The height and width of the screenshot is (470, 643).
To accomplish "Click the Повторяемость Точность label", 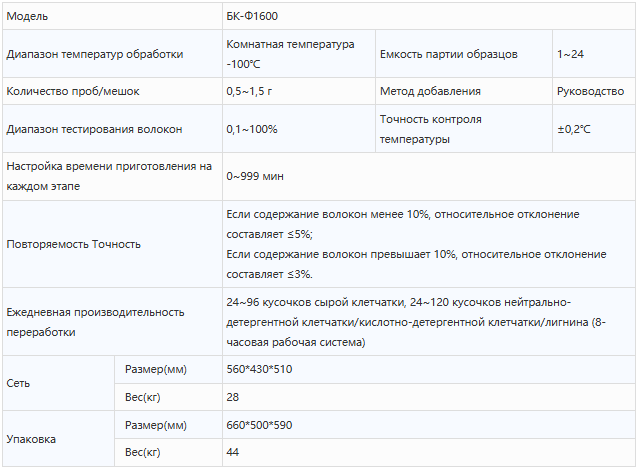I will click(x=74, y=243).
